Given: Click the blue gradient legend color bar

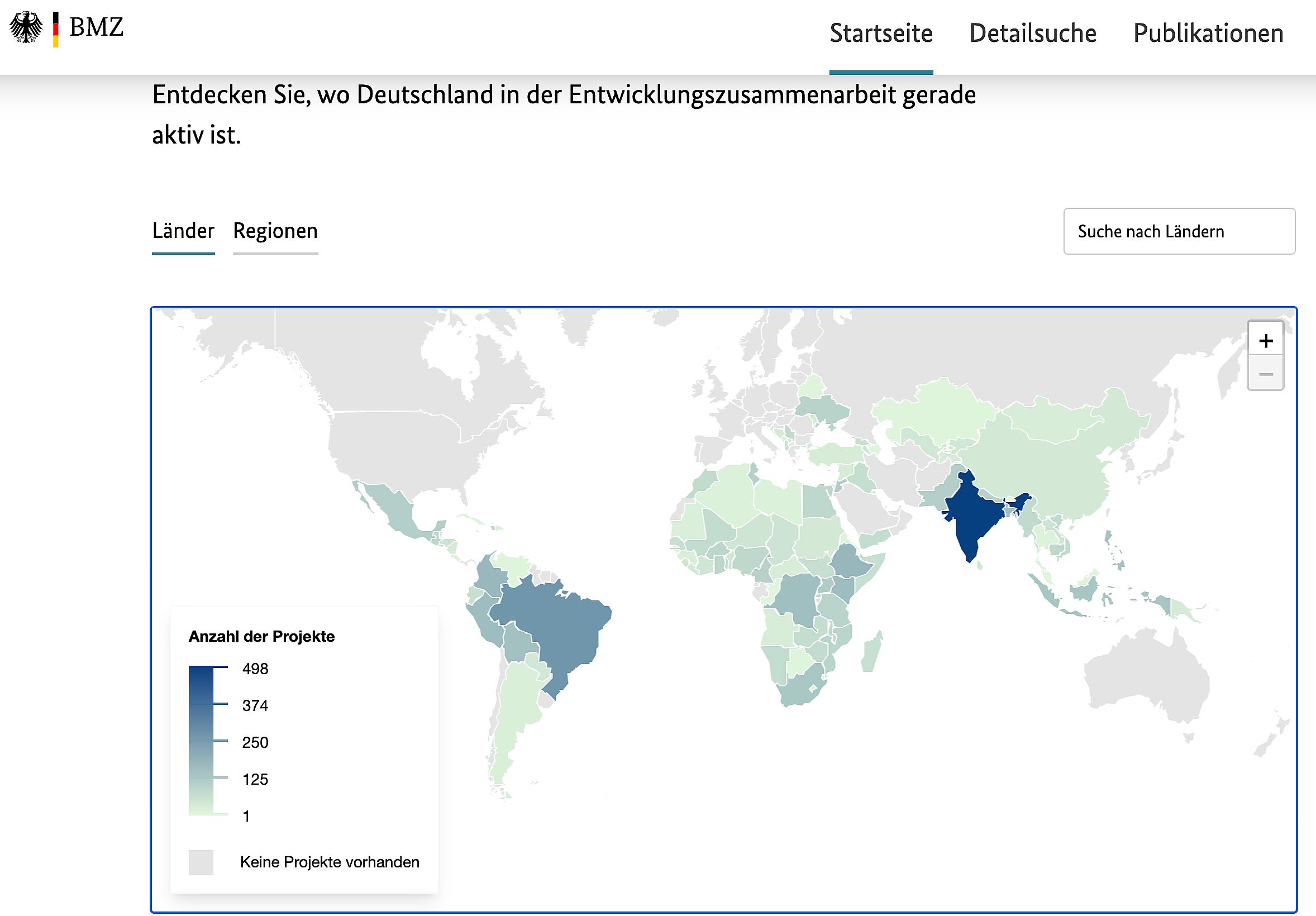Looking at the screenshot, I should coord(201,740).
